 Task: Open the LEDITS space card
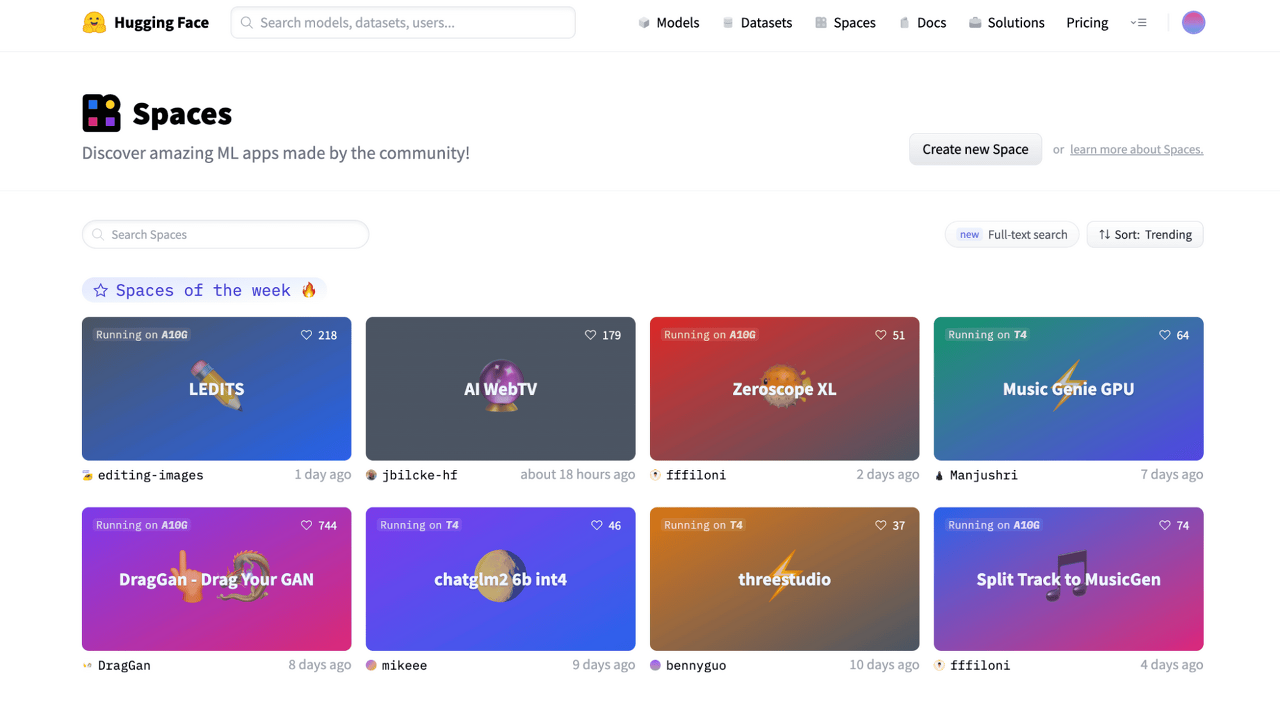216,389
